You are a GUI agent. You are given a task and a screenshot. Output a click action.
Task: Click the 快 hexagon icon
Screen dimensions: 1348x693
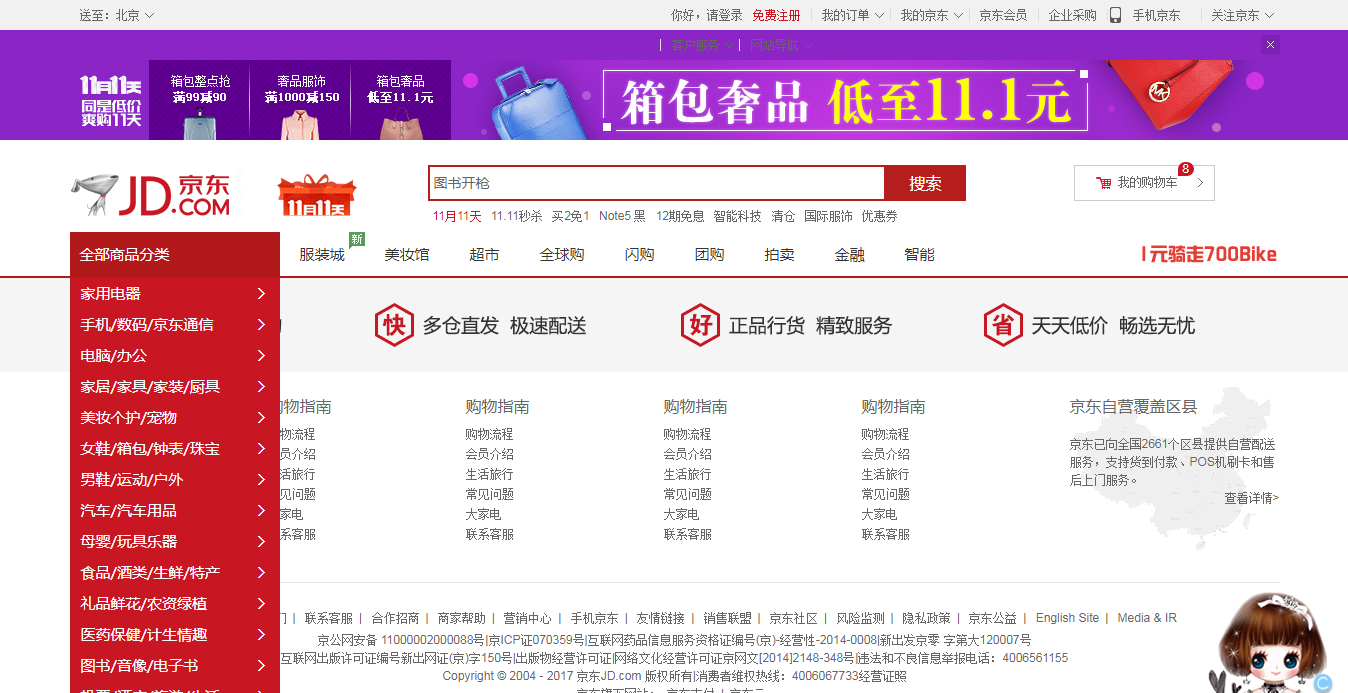[x=394, y=325]
